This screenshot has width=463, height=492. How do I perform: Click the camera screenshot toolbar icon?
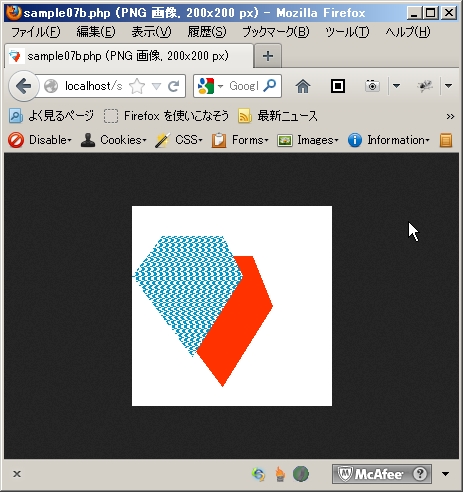coord(372,86)
